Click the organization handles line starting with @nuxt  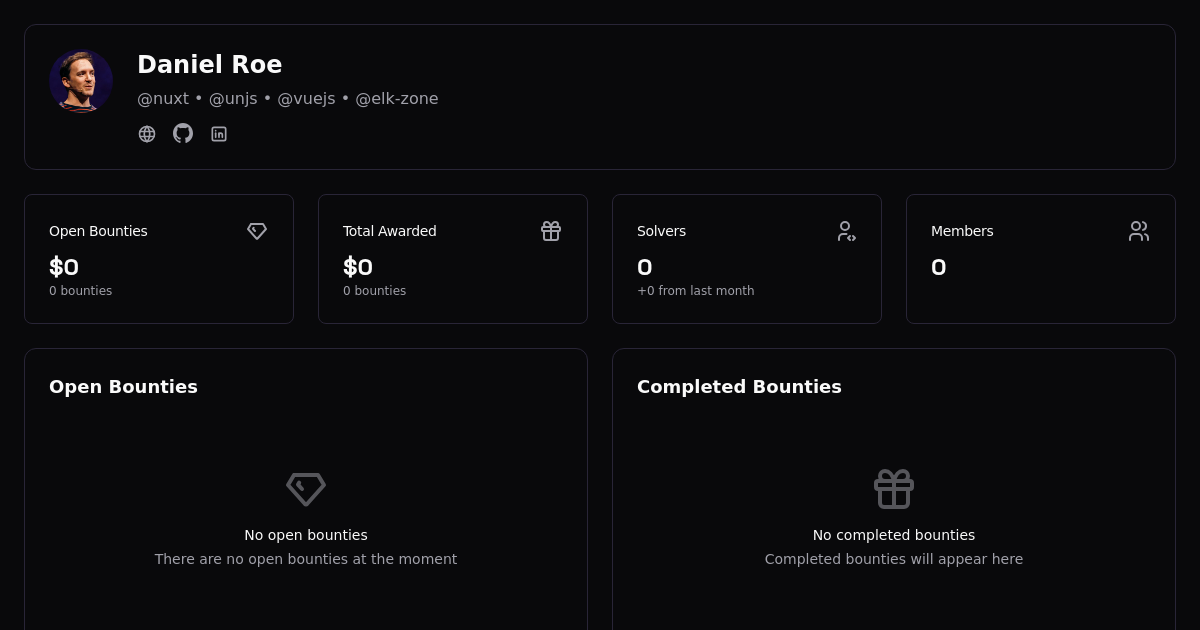click(288, 99)
